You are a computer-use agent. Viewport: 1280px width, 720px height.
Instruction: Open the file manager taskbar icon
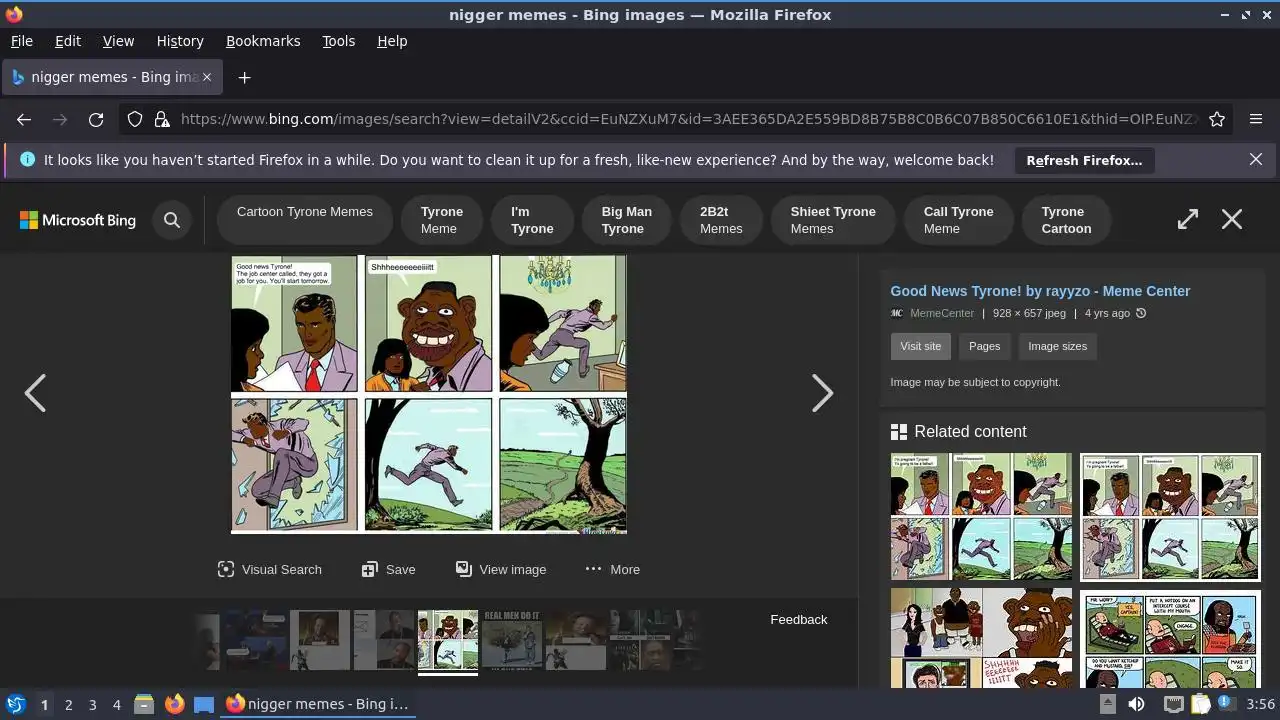(144, 704)
